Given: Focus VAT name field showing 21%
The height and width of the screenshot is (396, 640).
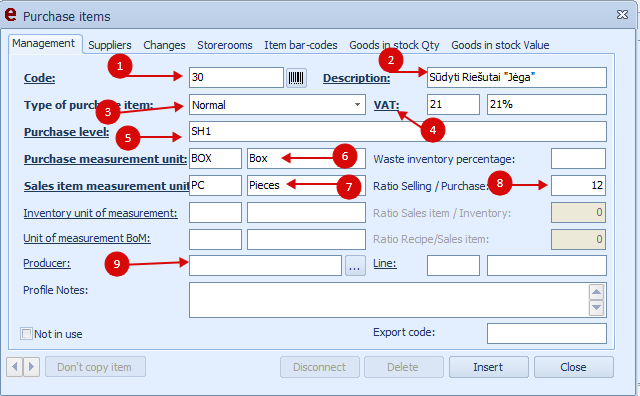Looking at the screenshot, I should (x=547, y=105).
